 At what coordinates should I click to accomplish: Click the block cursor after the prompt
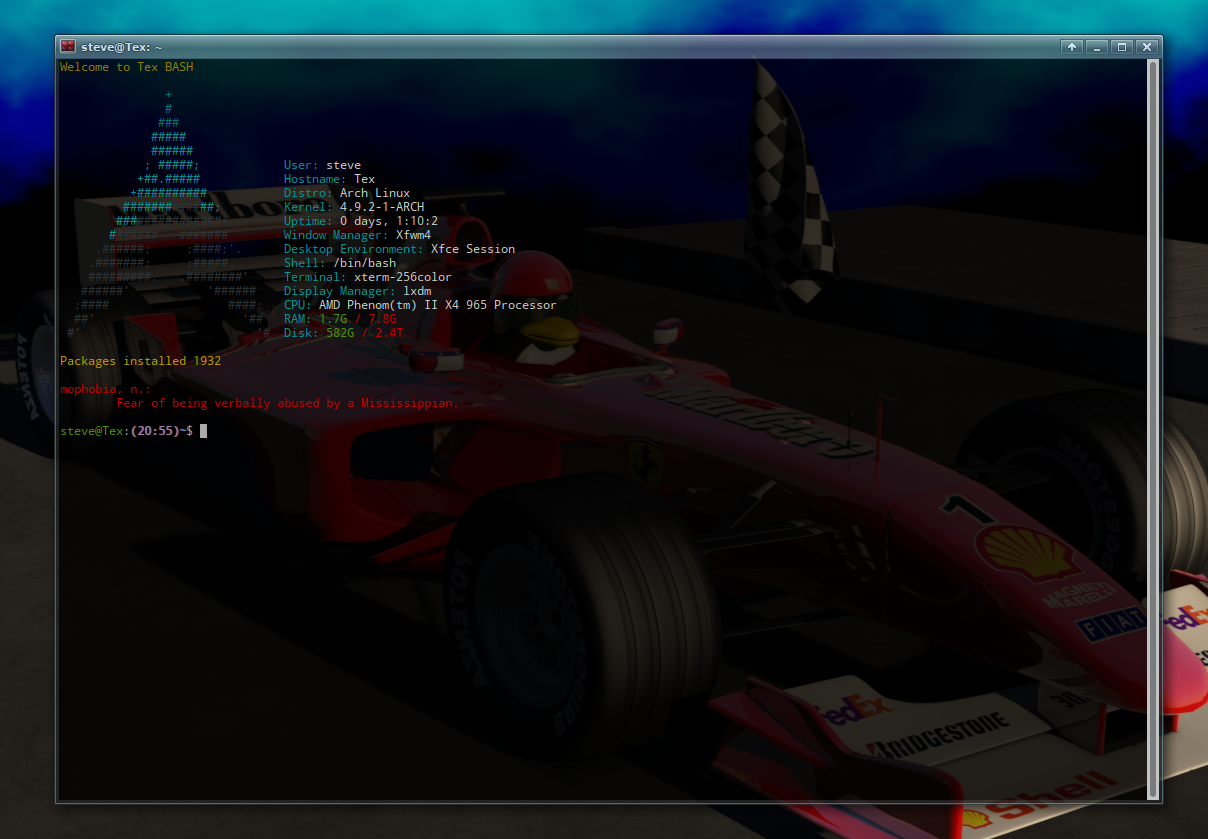tap(203, 431)
